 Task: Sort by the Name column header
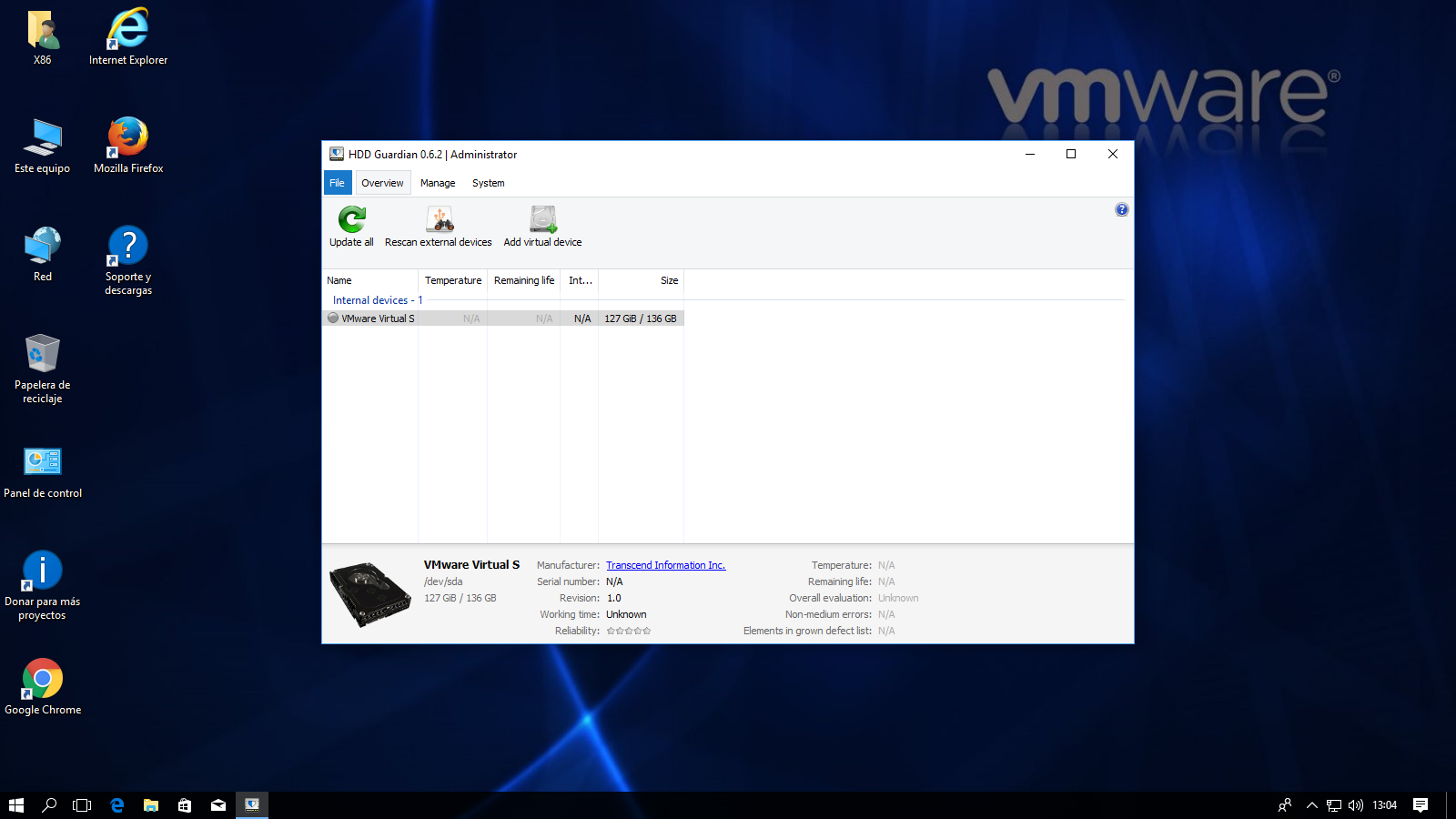(x=370, y=280)
